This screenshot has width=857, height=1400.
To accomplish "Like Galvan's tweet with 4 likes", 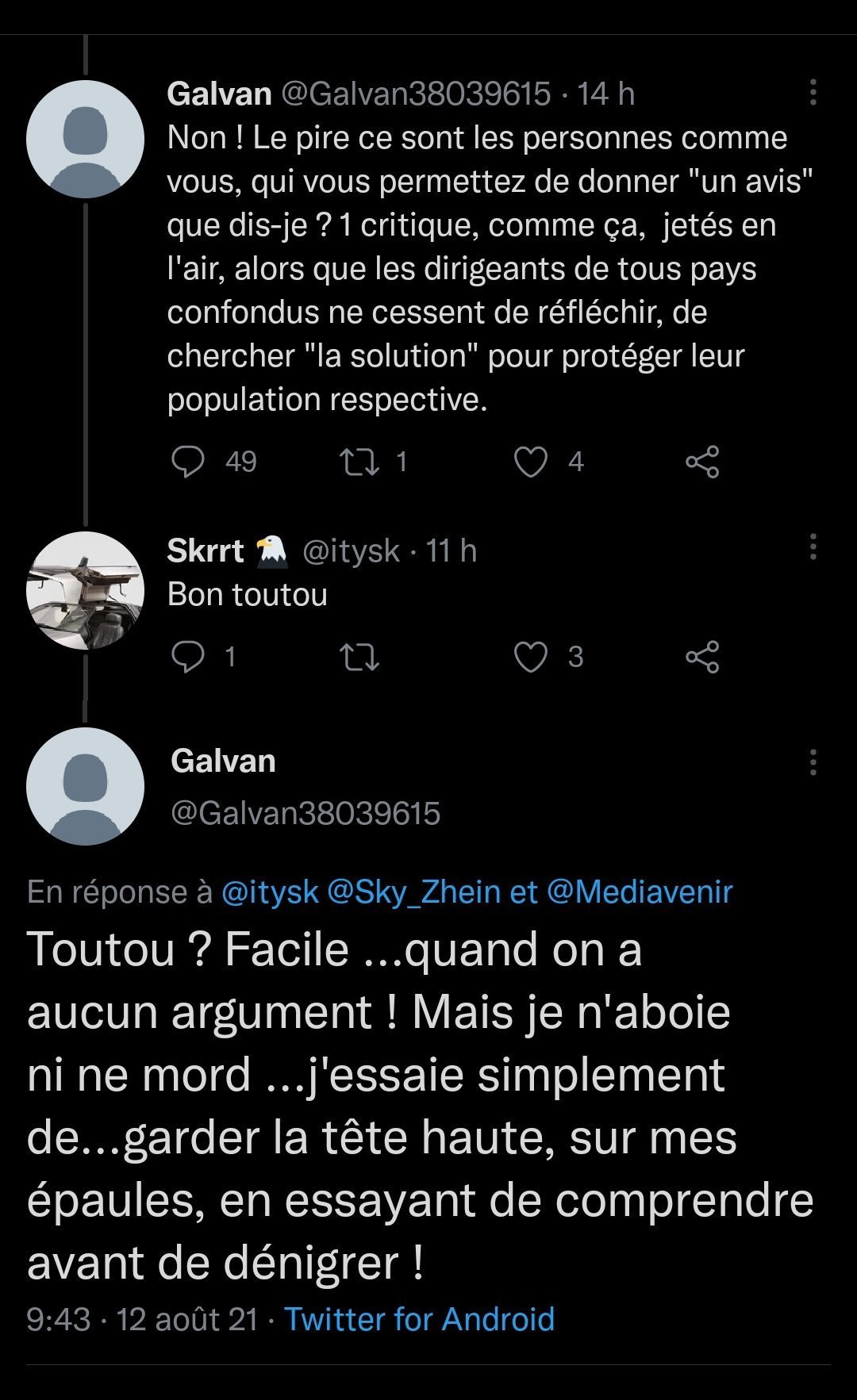I will click(x=531, y=462).
